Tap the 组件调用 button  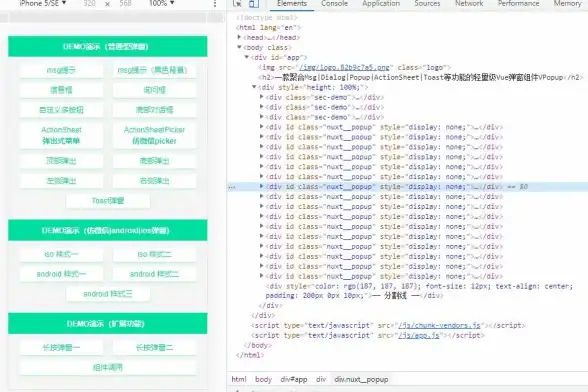point(108,368)
